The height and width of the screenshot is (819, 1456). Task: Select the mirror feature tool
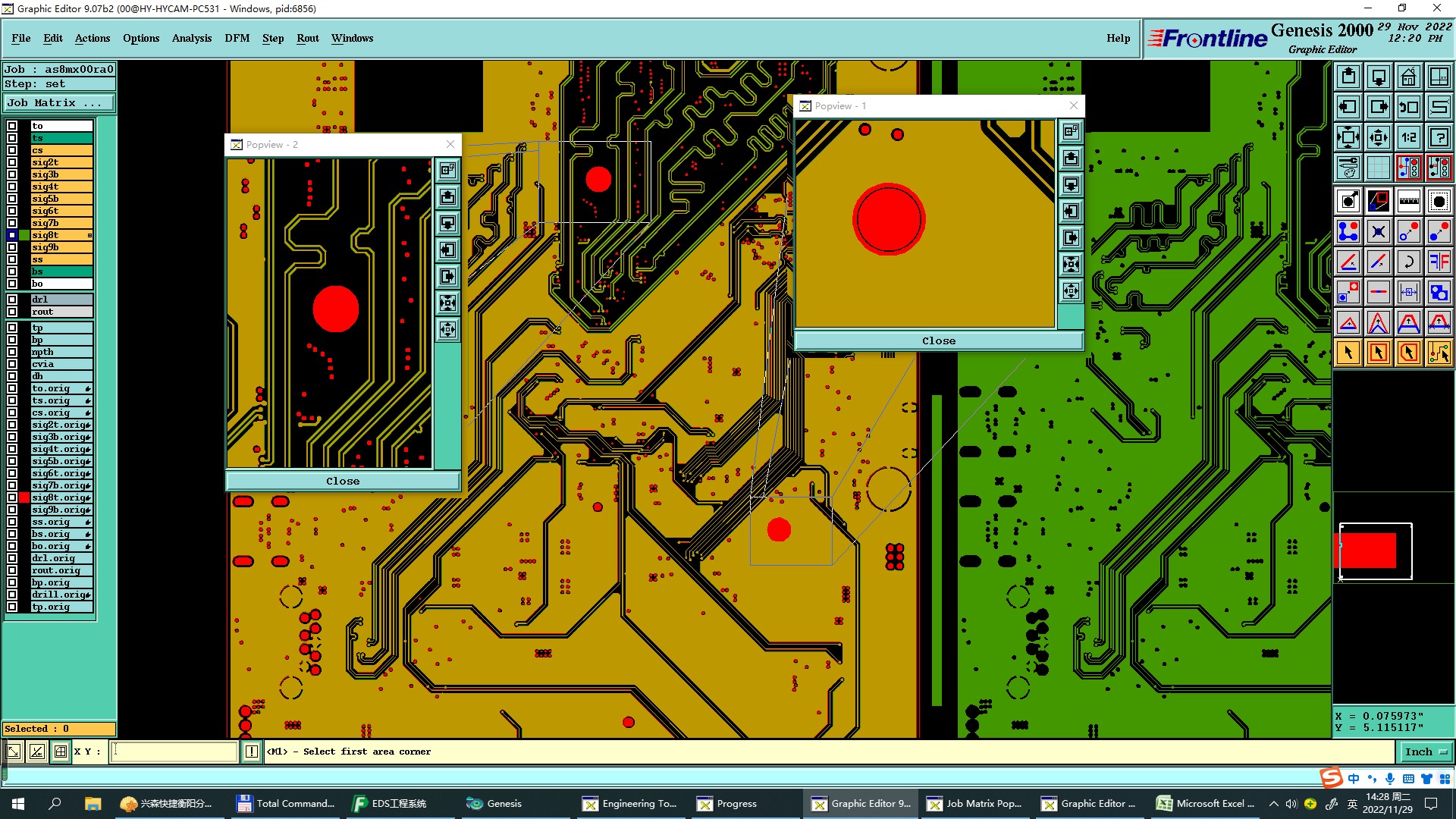pos(1439,262)
